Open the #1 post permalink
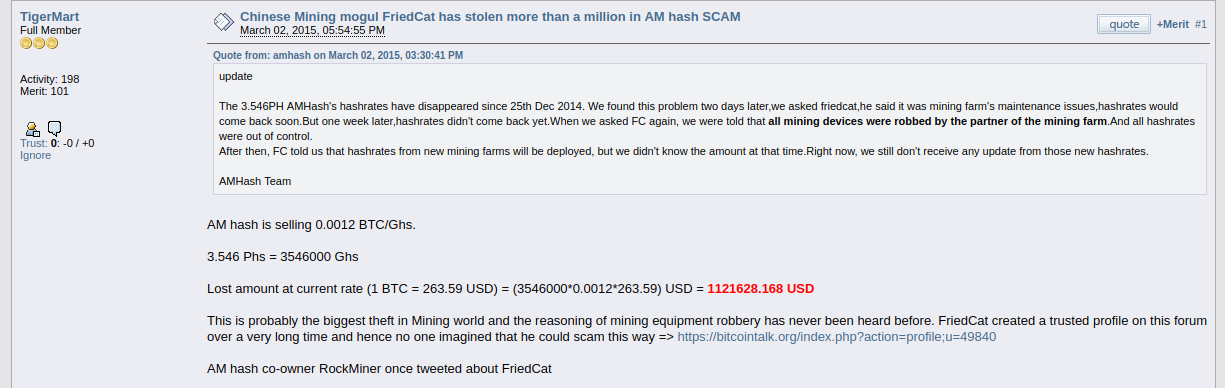This screenshot has width=1225, height=388. tap(1201, 24)
